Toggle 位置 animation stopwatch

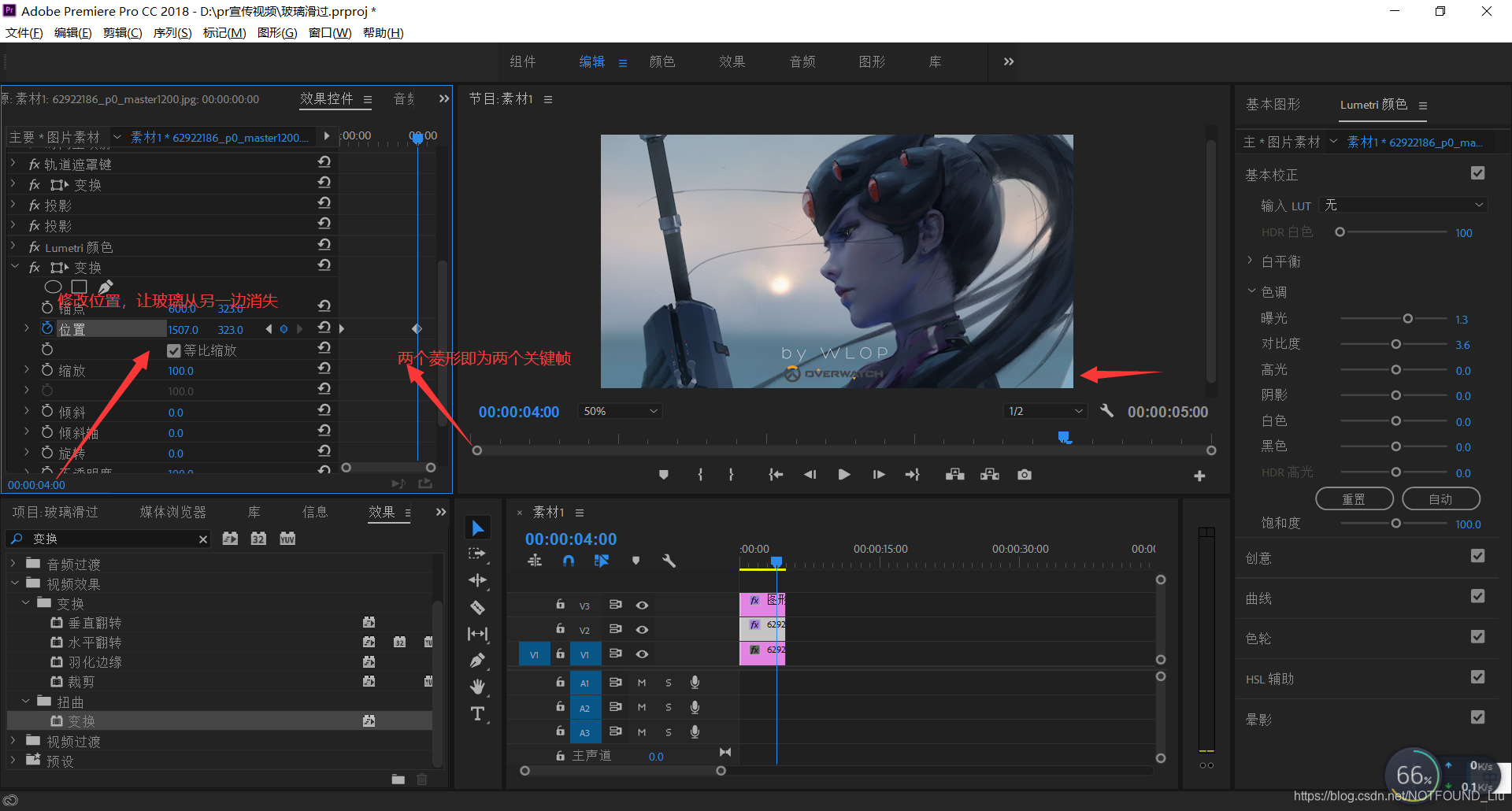47,328
